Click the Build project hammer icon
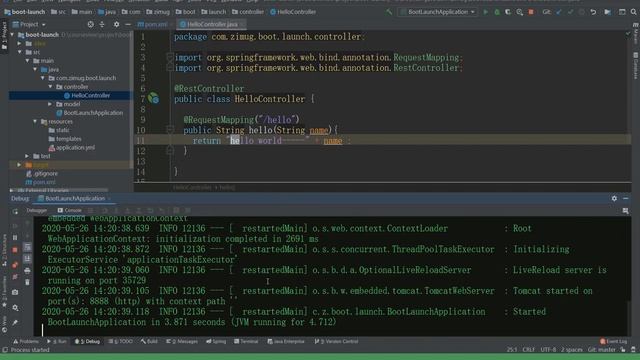 (389, 12)
